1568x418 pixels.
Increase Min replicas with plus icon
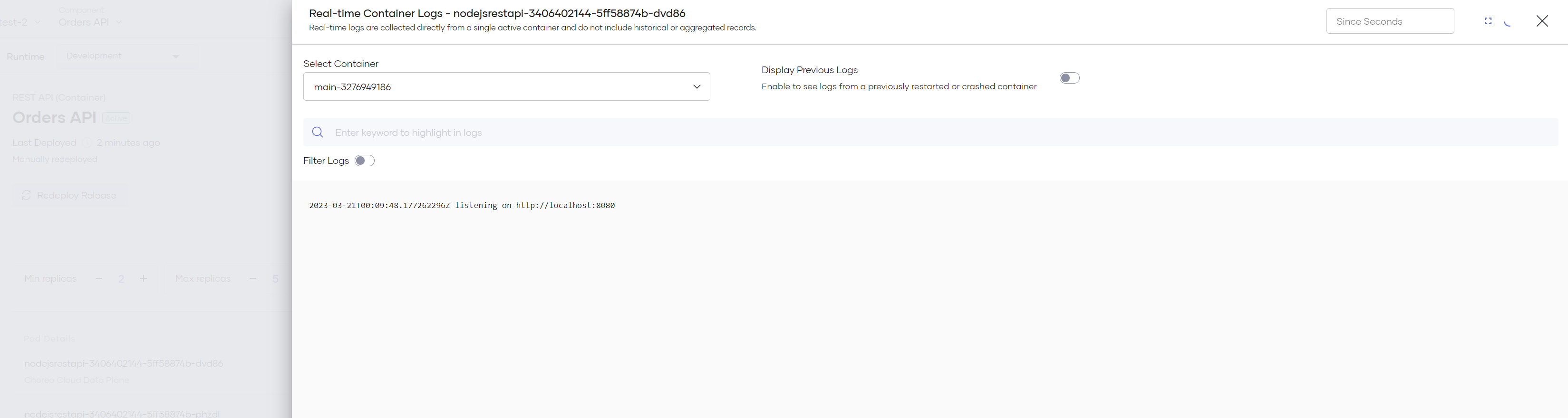(x=144, y=279)
